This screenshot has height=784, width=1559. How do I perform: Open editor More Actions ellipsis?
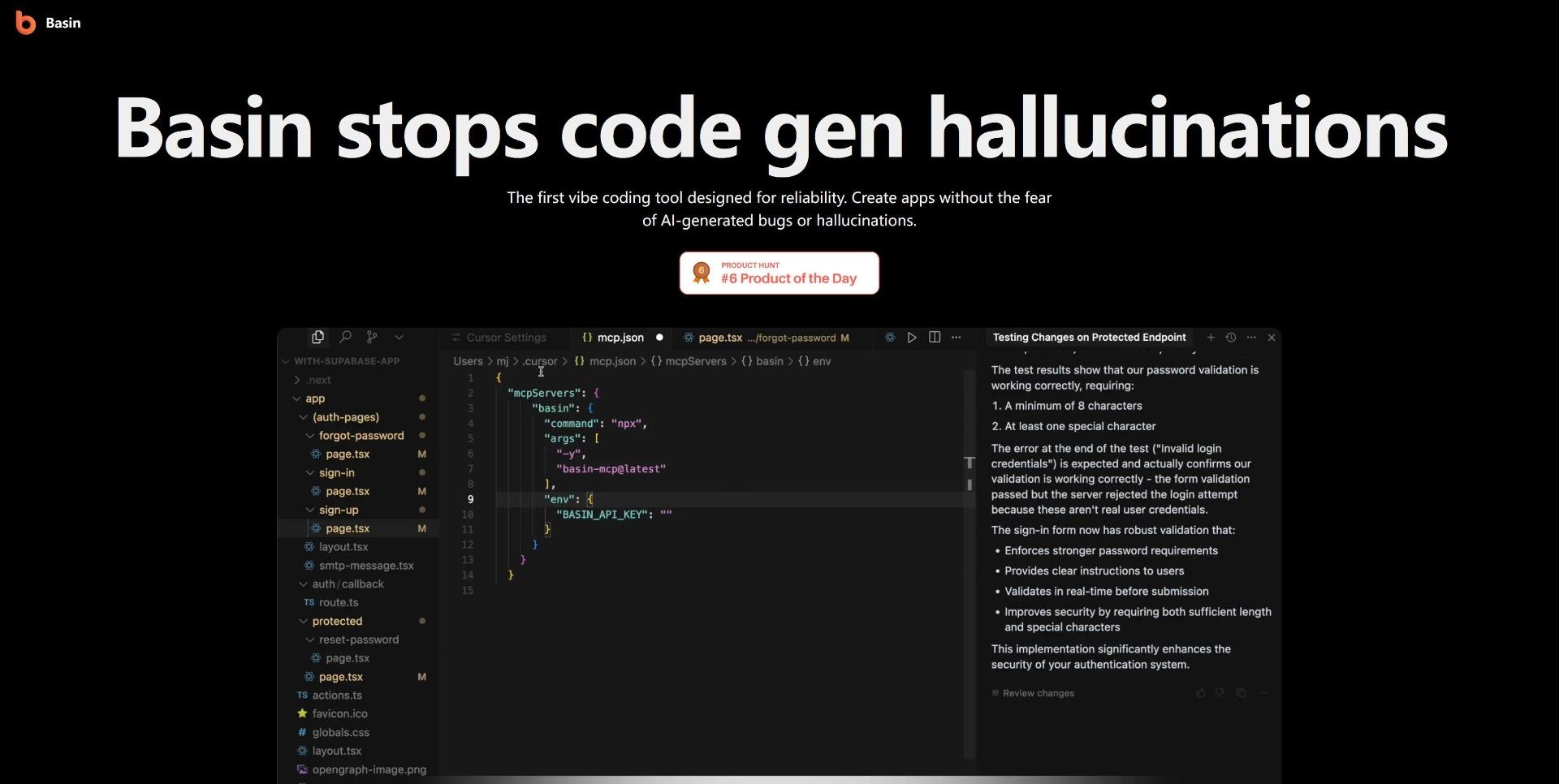point(957,338)
